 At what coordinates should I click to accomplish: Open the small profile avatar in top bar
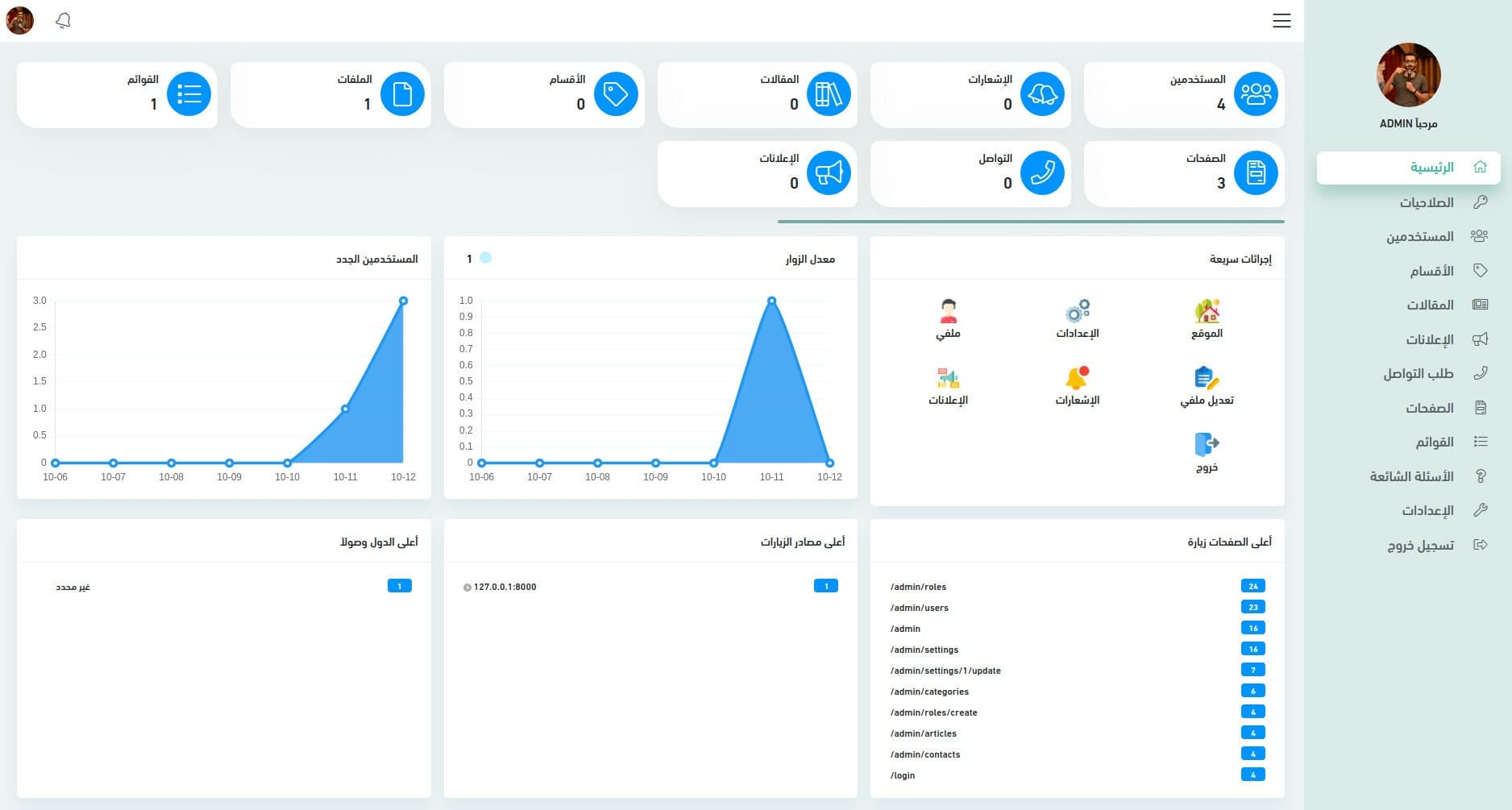point(20,20)
